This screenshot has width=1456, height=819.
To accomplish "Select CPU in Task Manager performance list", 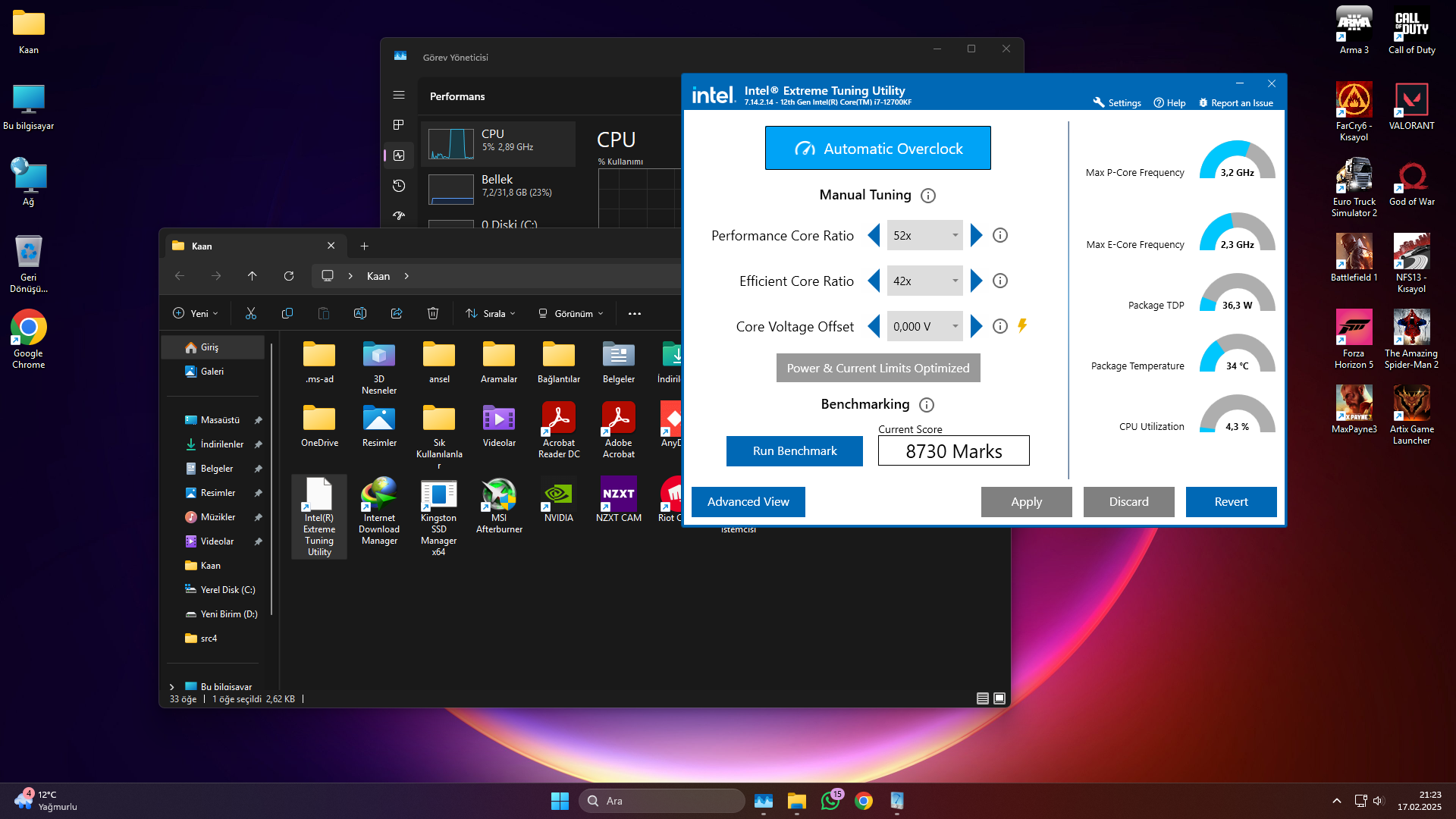I will click(x=498, y=143).
